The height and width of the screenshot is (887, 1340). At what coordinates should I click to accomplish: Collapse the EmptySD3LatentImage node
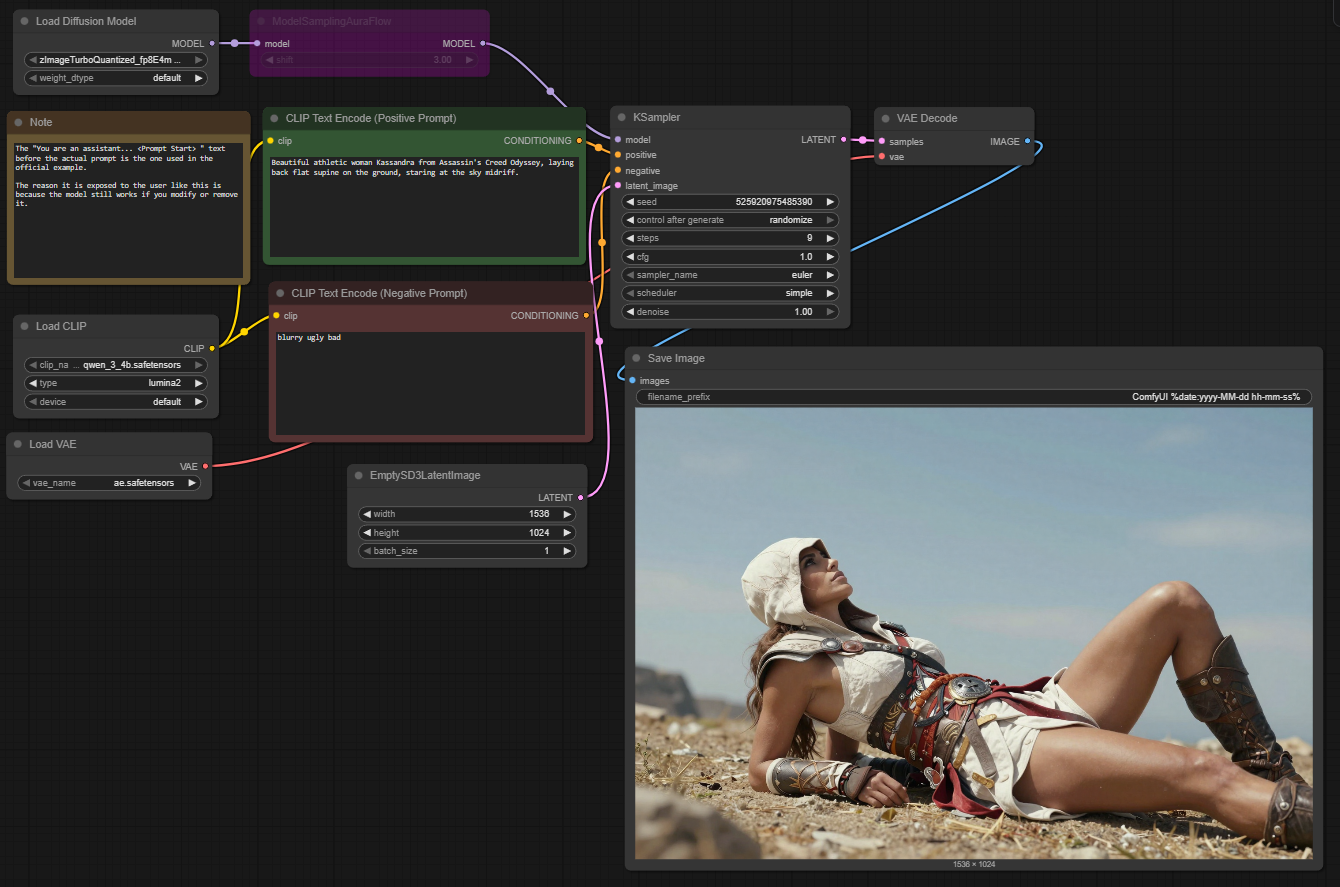358,475
